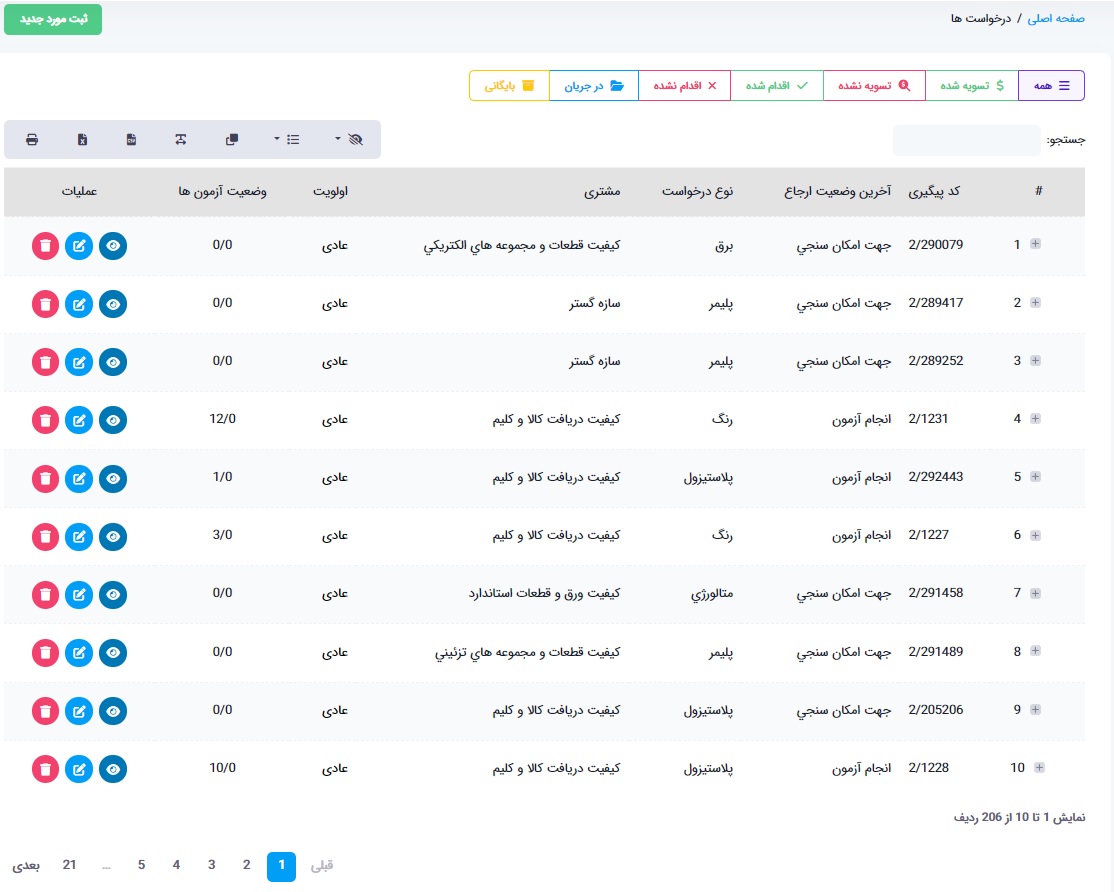The image size is (1114, 892).
Task: Expand row 3 plus icon
Action: pyautogui.click(x=1036, y=361)
